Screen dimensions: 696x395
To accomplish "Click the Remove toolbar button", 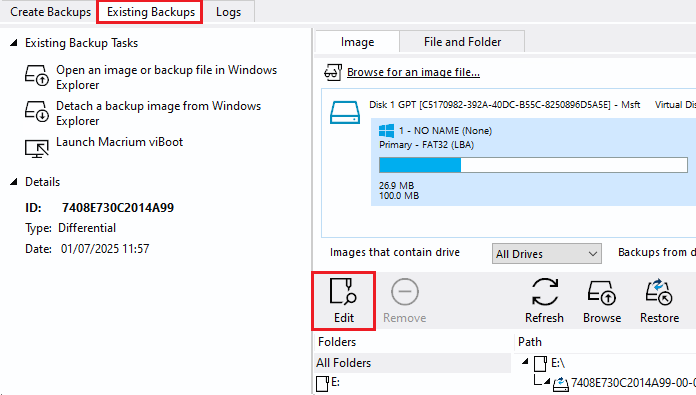I will click(x=404, y=301).
